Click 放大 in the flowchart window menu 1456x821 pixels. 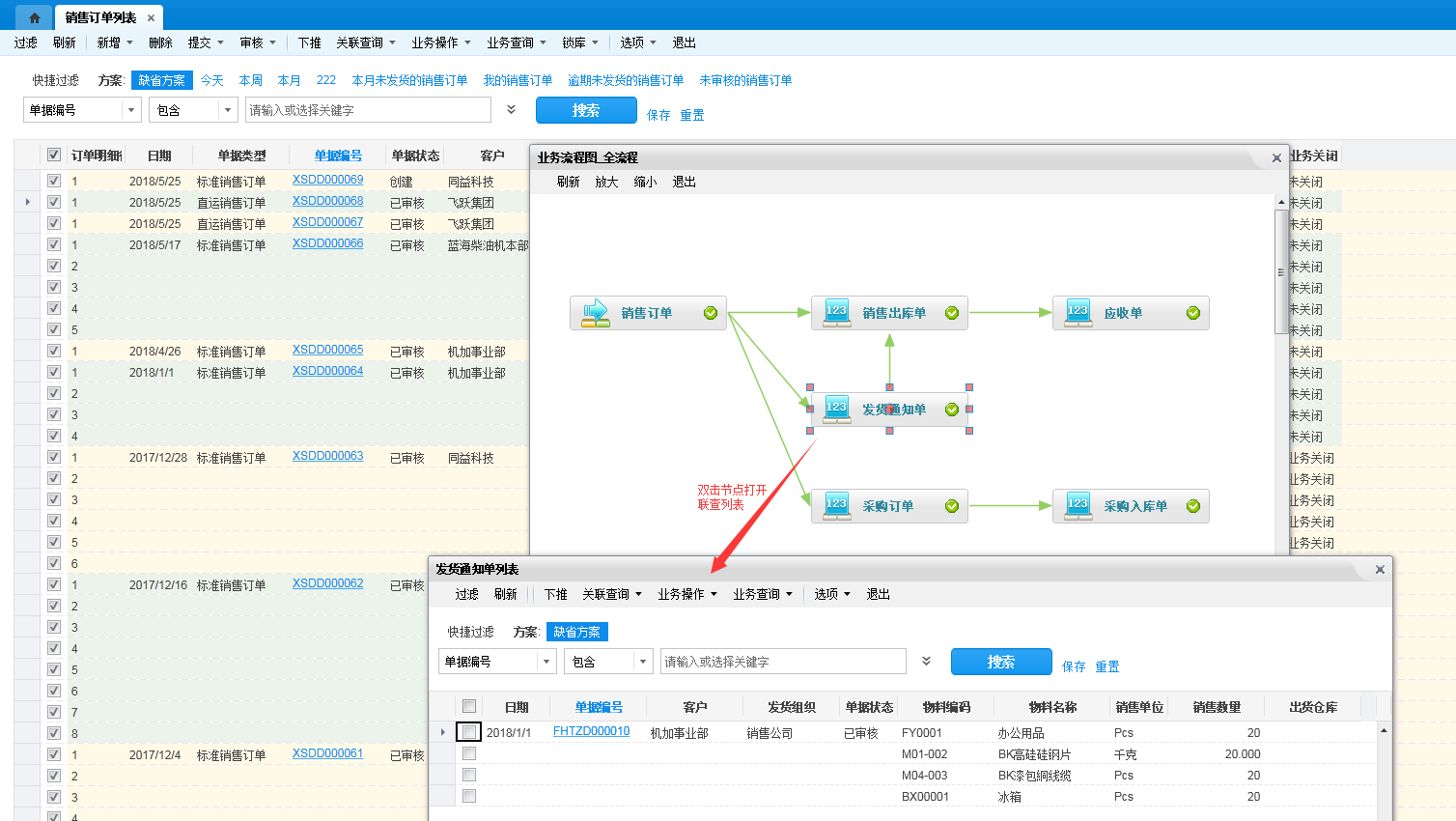point(606,182)
